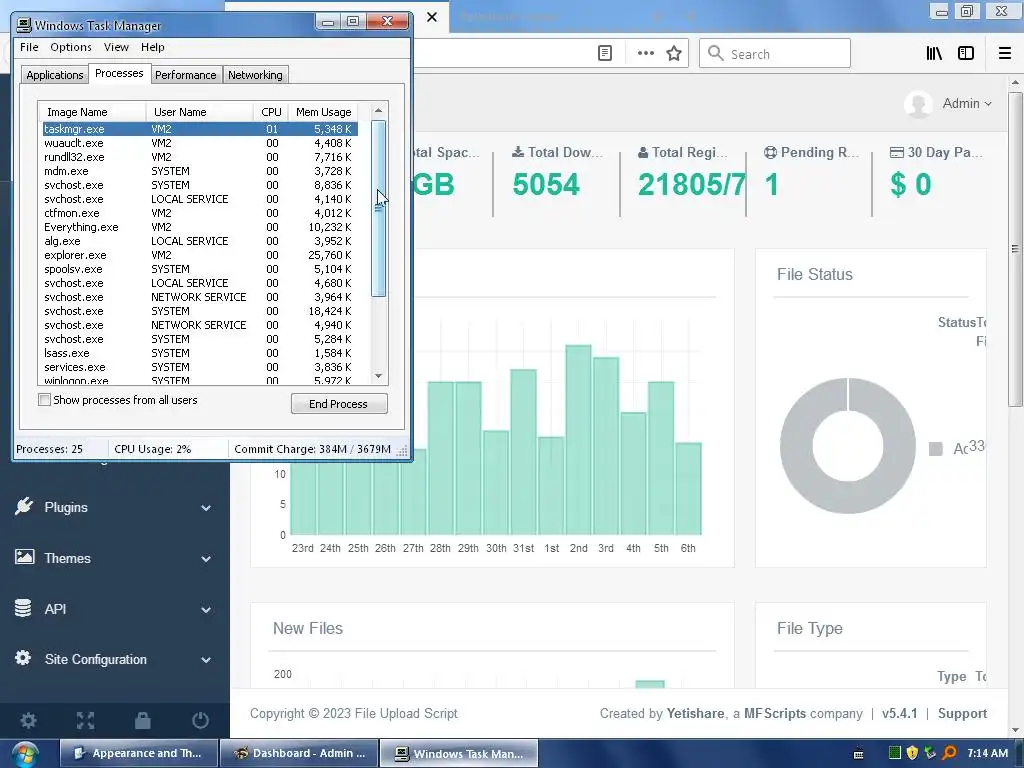Select rundll32.exe process row
This screenshot has width=1024, height=768.
click(200, 157)
